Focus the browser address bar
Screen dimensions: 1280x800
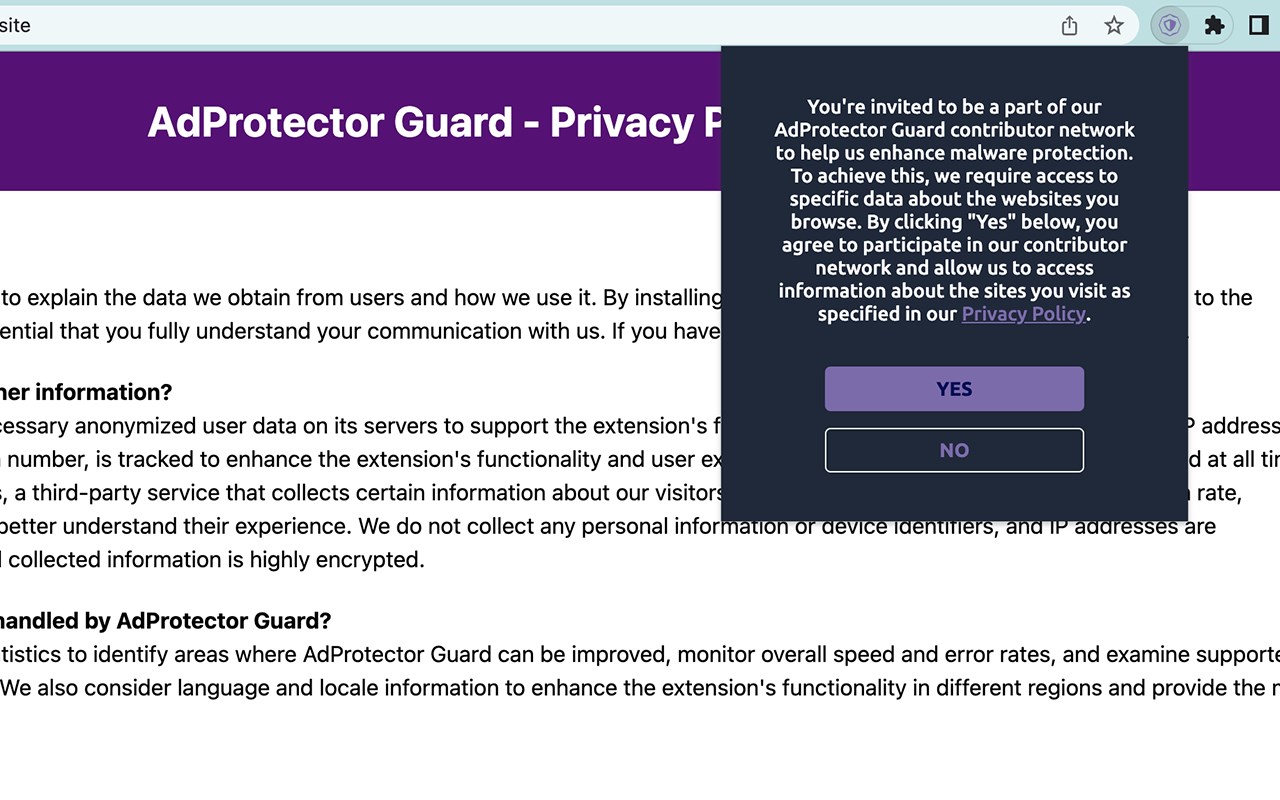click(500, 26)
